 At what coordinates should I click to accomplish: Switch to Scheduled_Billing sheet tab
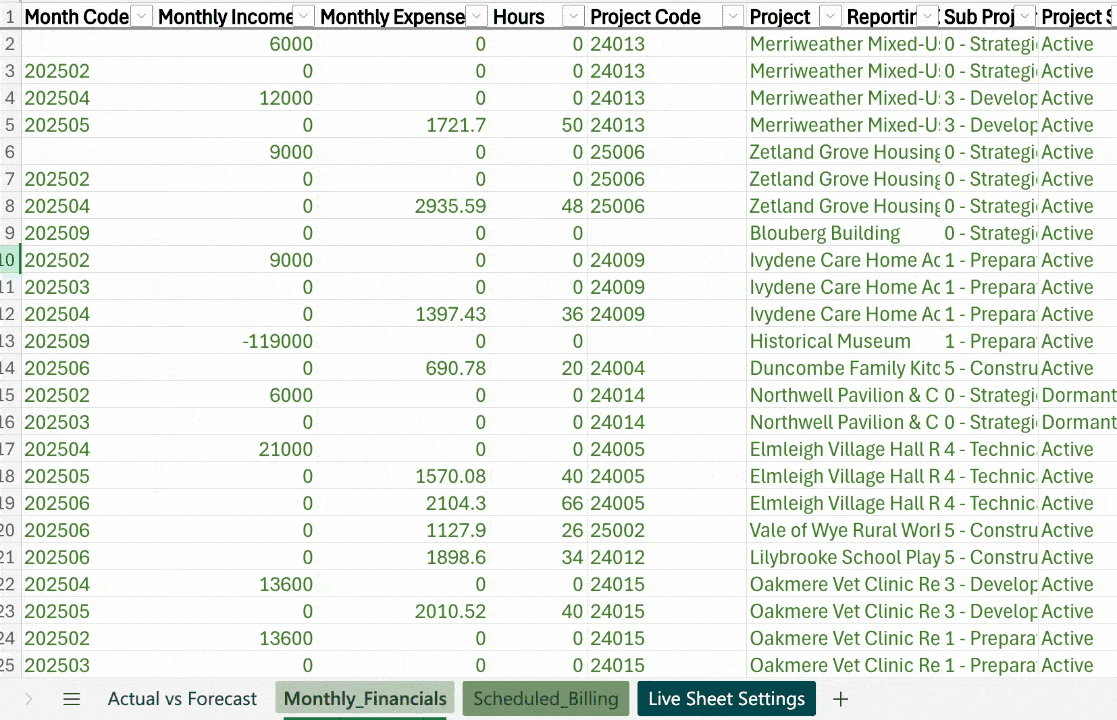(x=546, y=699)
